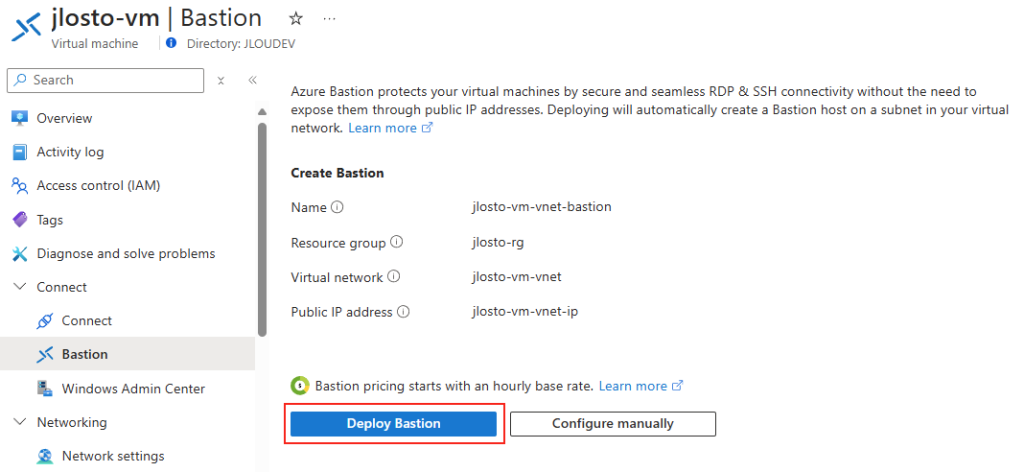Collapse the Networking section chevron
The height and width of the screenshot is (472, 1024).
(20, 422)
